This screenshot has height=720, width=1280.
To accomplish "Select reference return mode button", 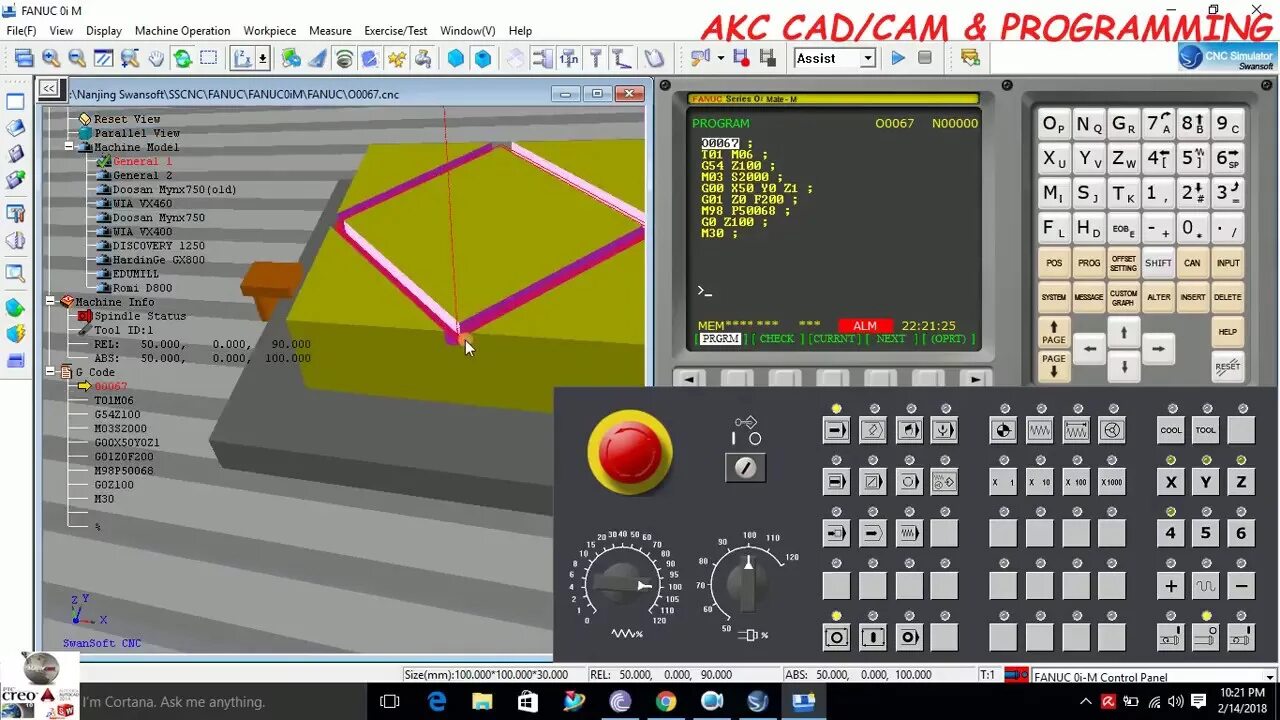I will coord(1002,431).
